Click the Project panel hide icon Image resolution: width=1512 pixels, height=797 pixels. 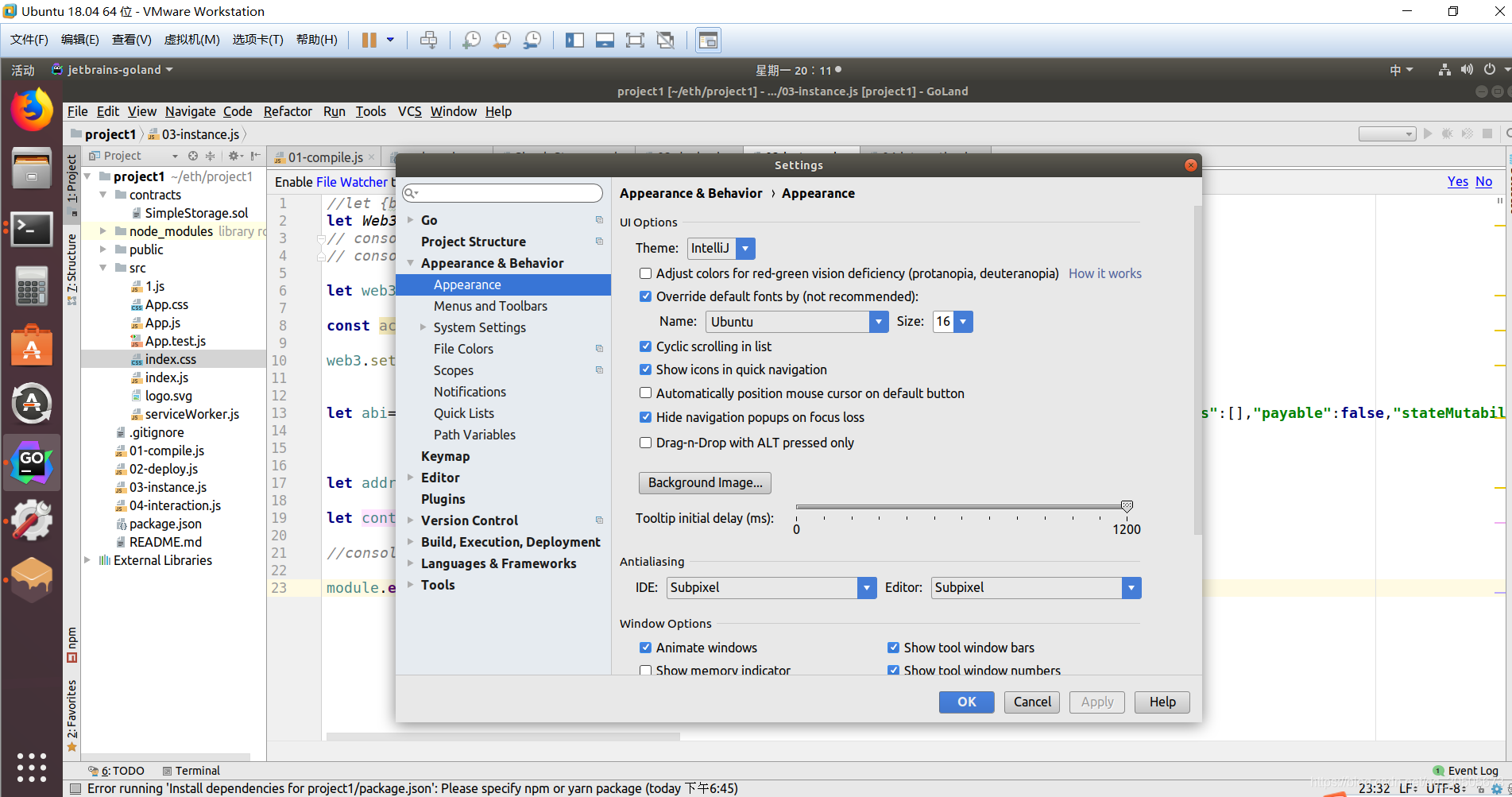click(x=255, y=156)
